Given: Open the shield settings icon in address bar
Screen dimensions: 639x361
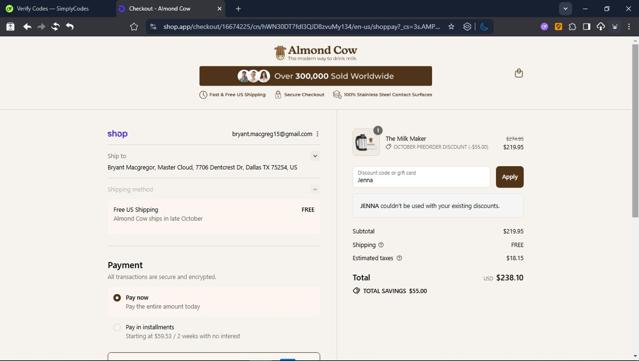Looking at the screenshot, I should pos(467,26).
